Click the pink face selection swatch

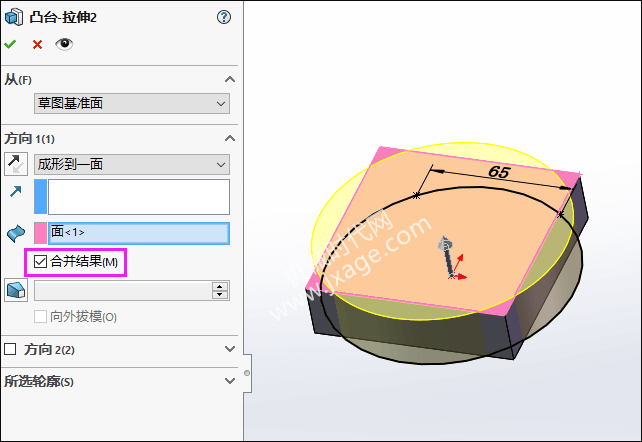tap(41, 233)
